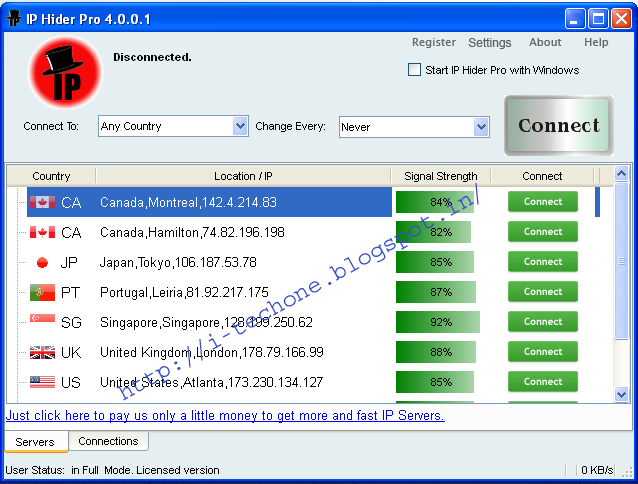The height and width of the screenshot is (484, 638).
Task: Connect to the Singapore server
Action: point(543,322)
